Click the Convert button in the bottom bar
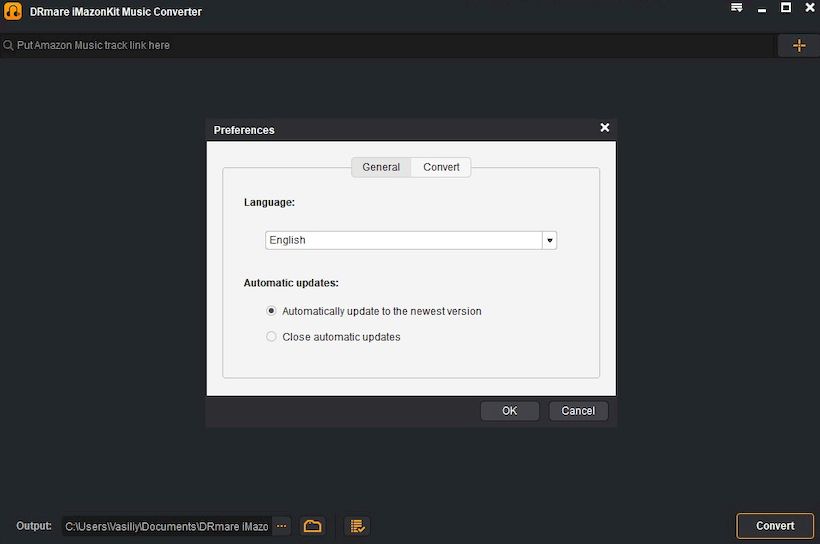Screen dimensions: 820x544 point(775,526)
